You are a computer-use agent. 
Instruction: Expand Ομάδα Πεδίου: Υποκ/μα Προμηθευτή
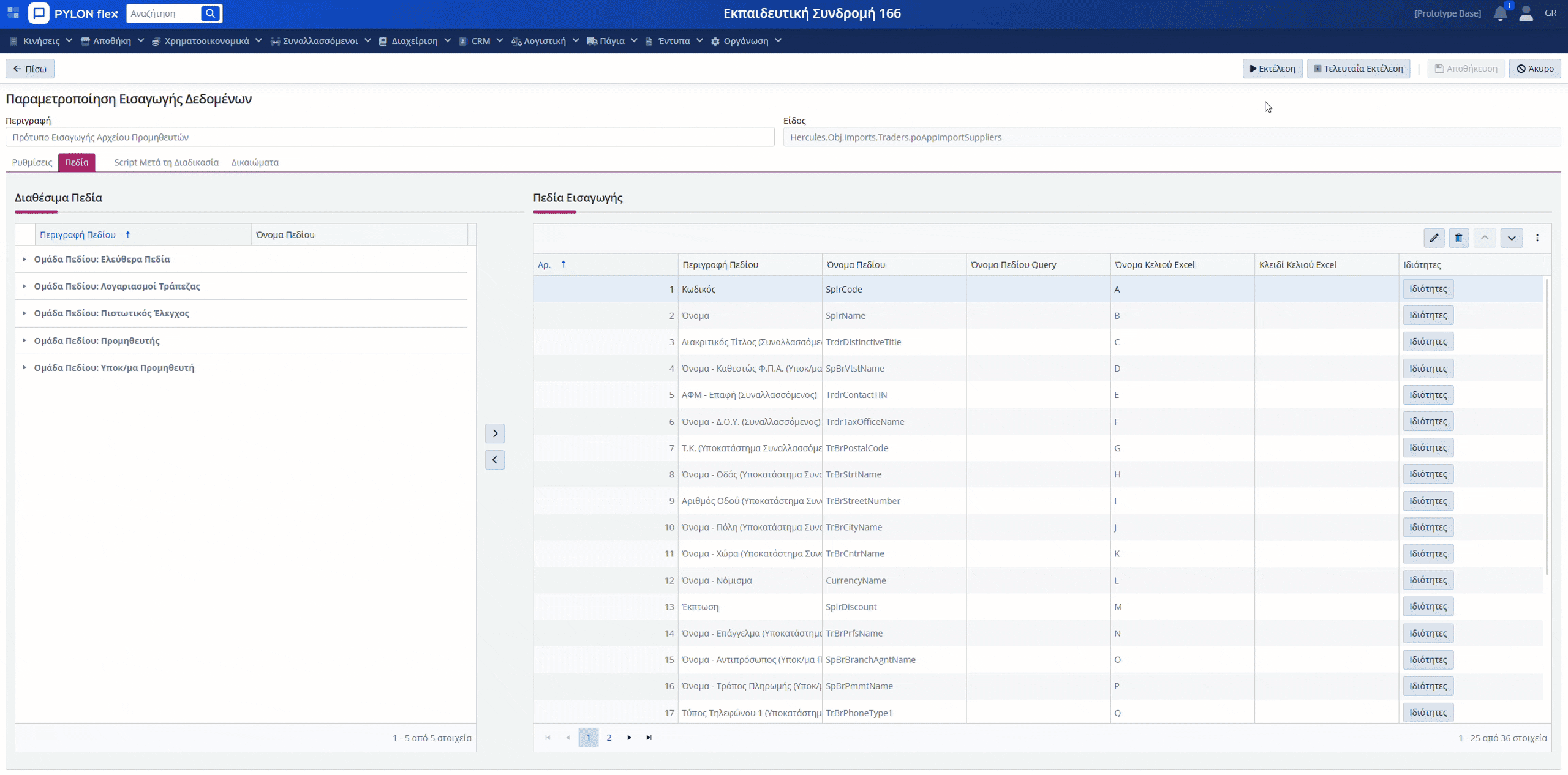point(24,368)
